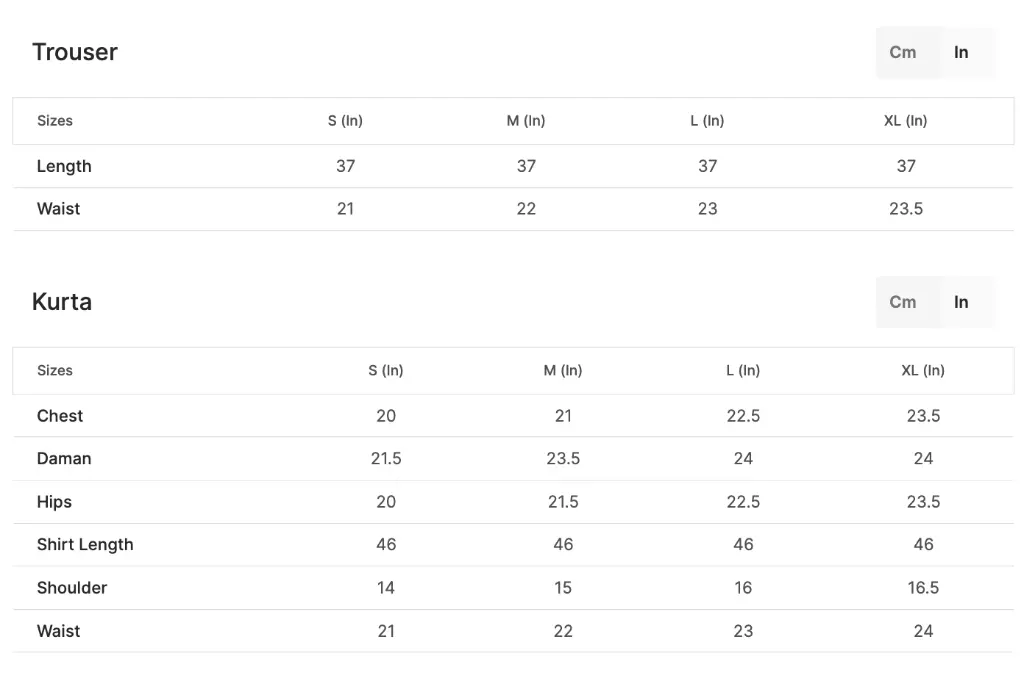Screen dimensions: 1024x692
Task: Click Kurta Hips row label
Action: (x=54, y=502)
